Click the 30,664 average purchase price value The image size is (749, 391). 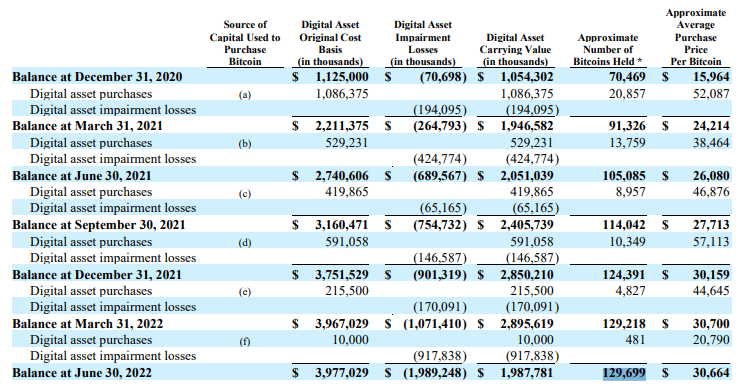coord(711,373)
